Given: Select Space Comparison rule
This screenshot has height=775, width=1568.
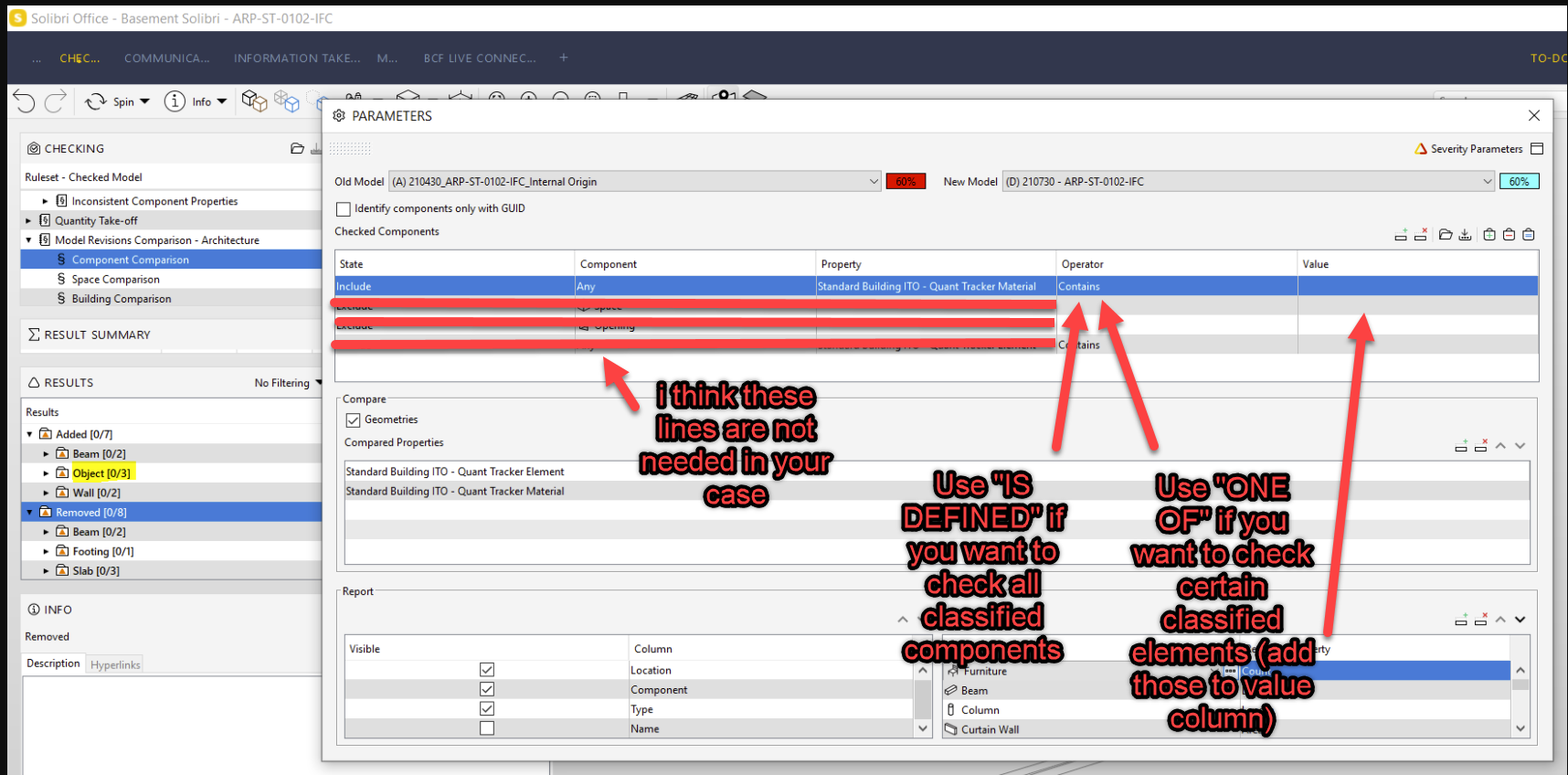Looking at the screenshot, I should pos(116,279).
